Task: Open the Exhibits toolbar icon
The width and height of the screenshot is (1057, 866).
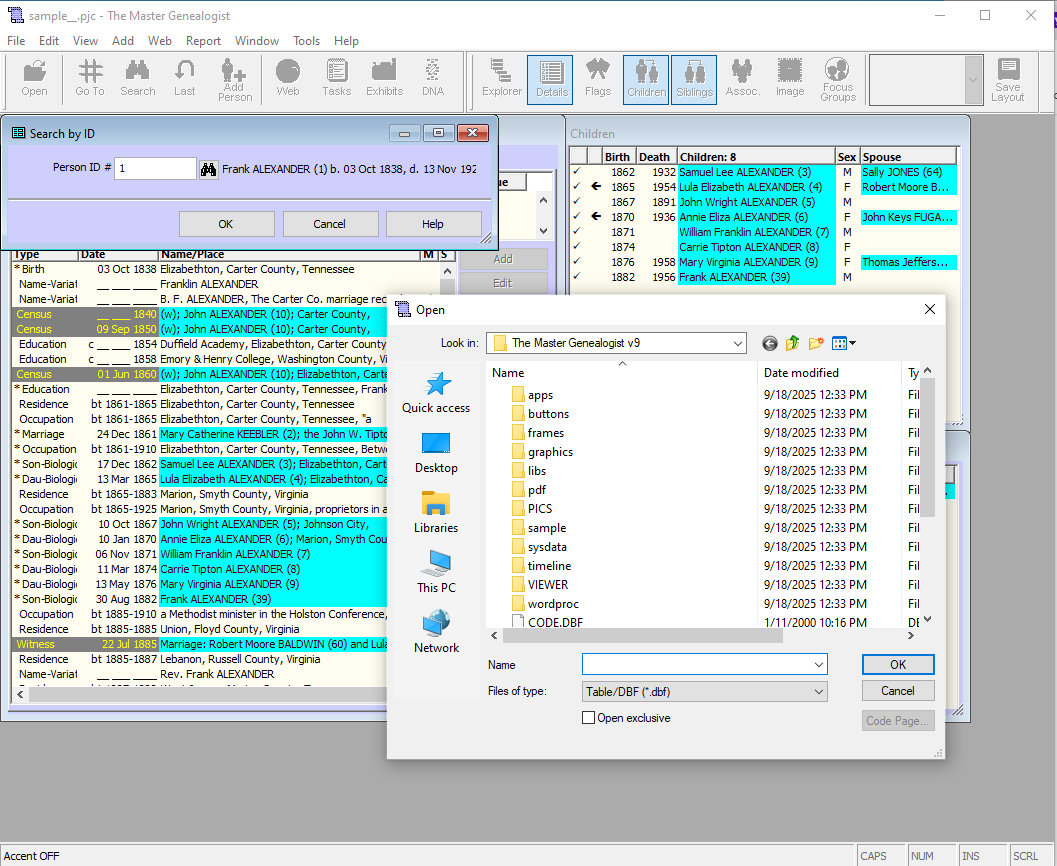Action: click(384, 77)
